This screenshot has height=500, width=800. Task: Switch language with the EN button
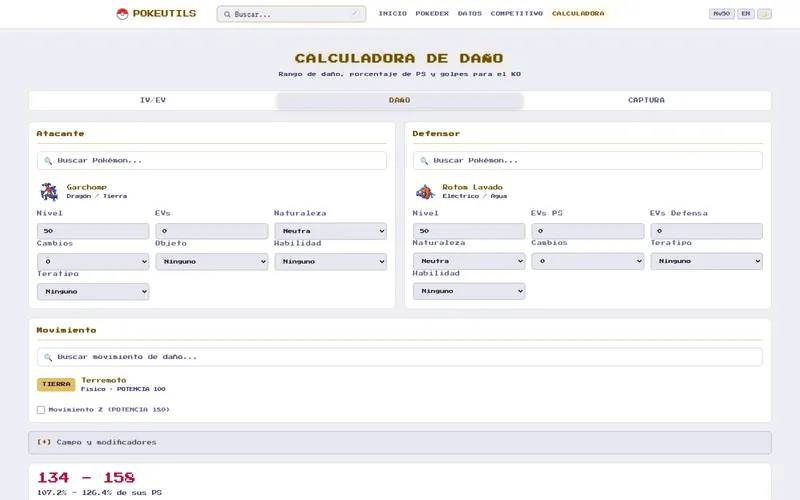click(x=745, y=14)
